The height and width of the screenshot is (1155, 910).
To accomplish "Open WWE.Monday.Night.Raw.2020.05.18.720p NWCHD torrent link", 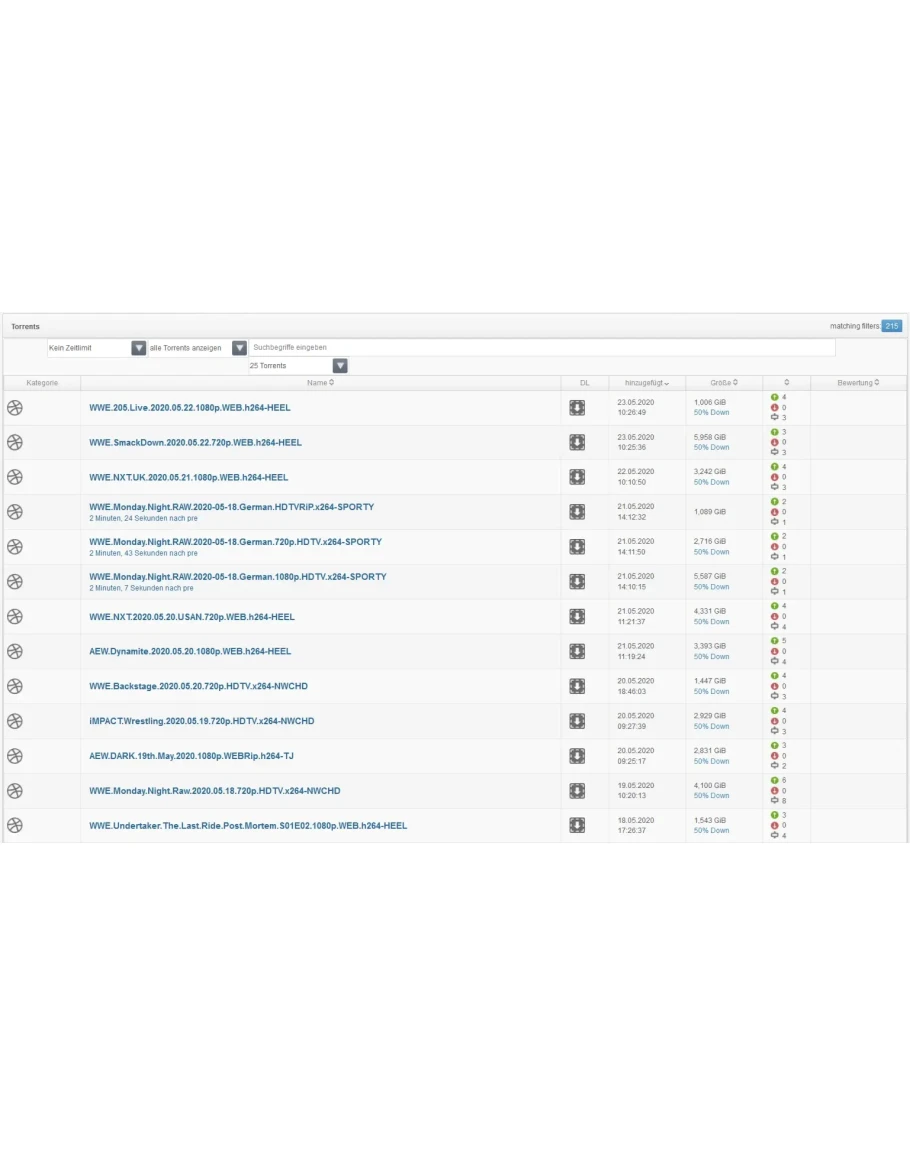I will click(214, 791).
